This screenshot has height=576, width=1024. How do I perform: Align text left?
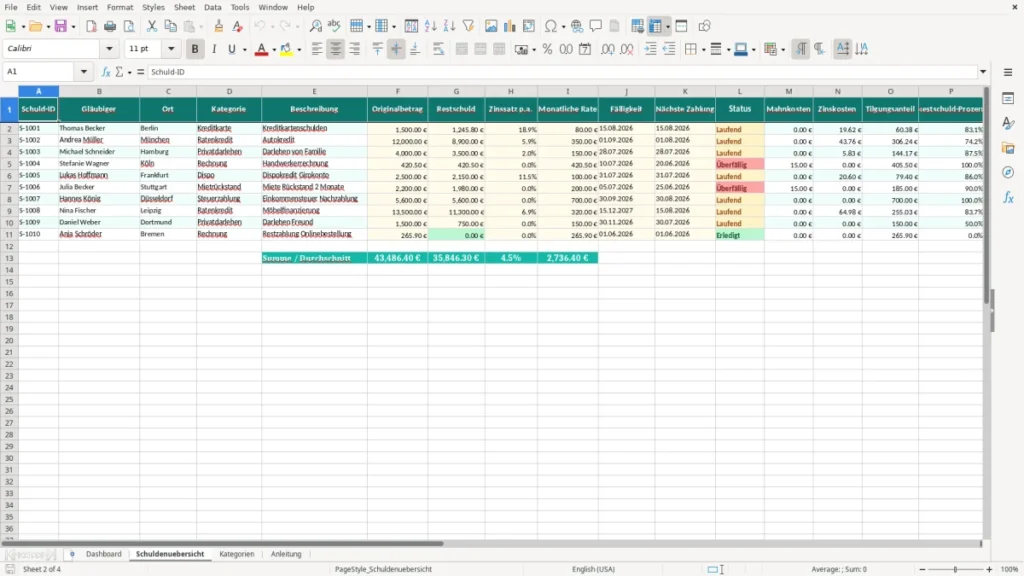click(x=317, y=49)
